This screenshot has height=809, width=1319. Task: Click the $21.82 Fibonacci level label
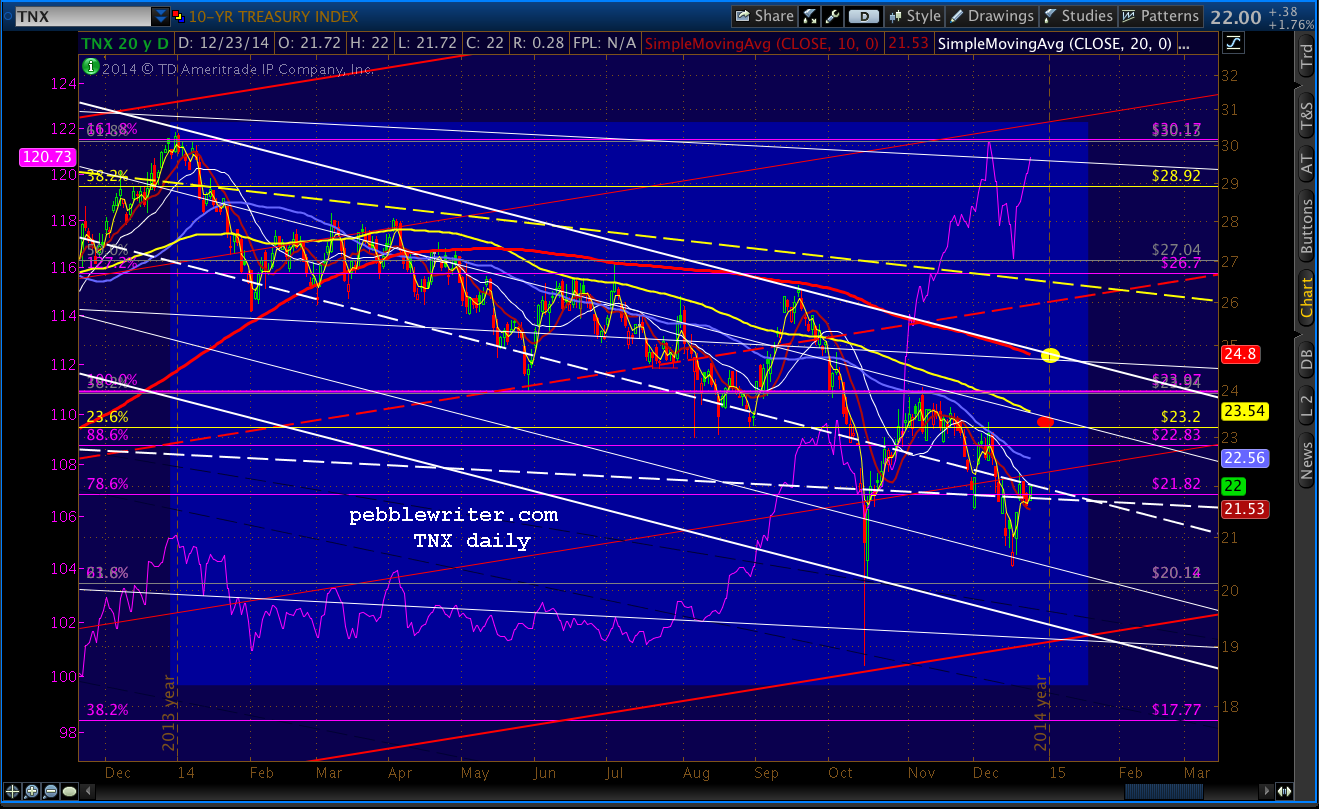1176,484
